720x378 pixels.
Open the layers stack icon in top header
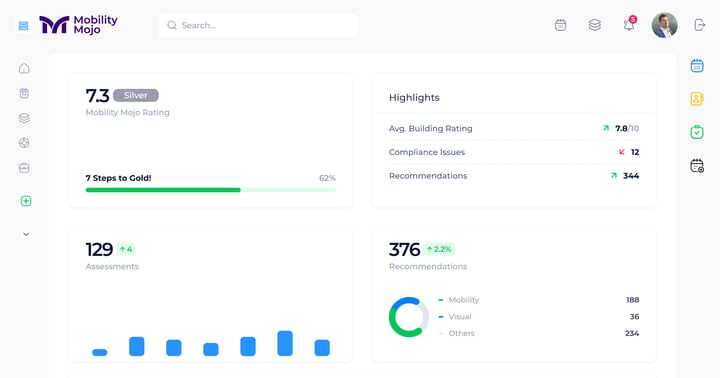tap(595, 25)
